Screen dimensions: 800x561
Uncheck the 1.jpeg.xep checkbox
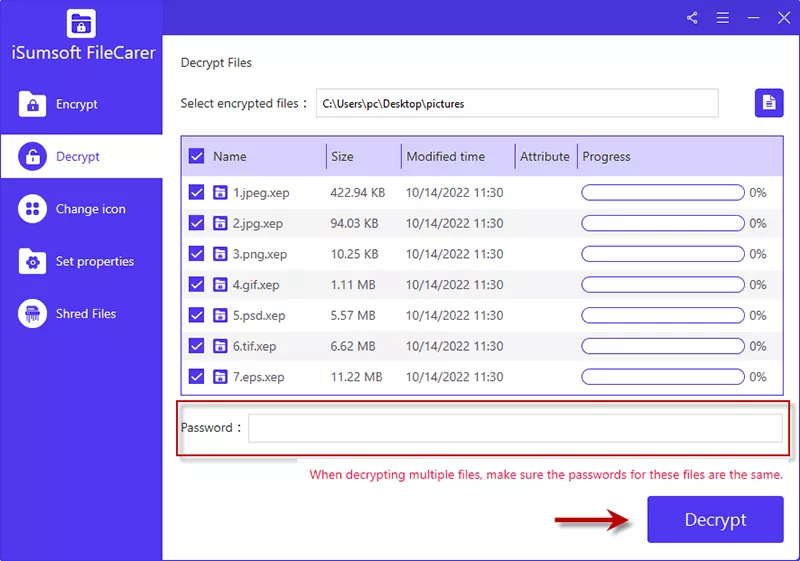coord(196,193)
